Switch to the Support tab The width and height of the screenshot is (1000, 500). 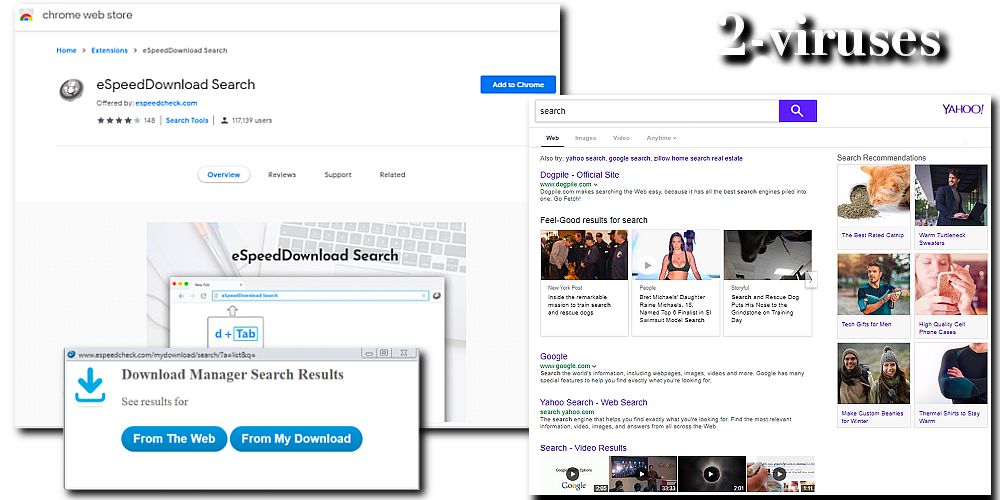pos(337,175)
